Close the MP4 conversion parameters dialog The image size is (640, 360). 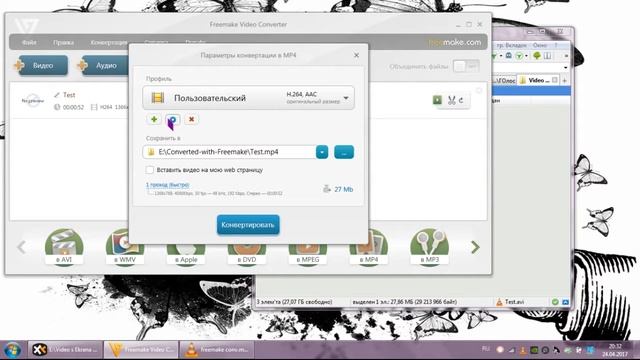pos(356,55)
